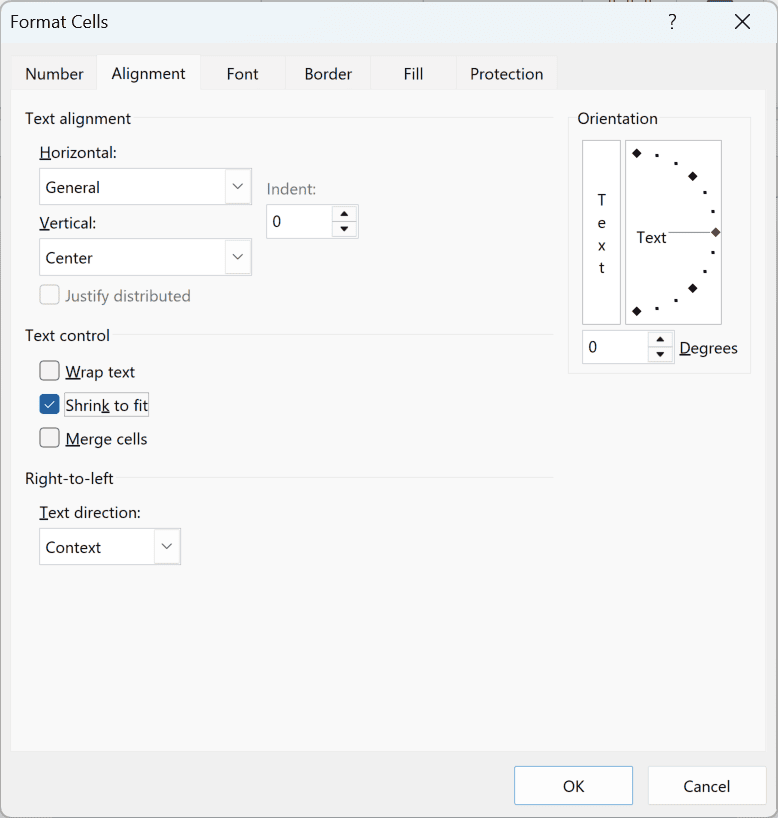The width and height of the screenshot is (778, 818).
Task: Click the disabled Justify distributed checkbox
Action: (x=49, y=295)
